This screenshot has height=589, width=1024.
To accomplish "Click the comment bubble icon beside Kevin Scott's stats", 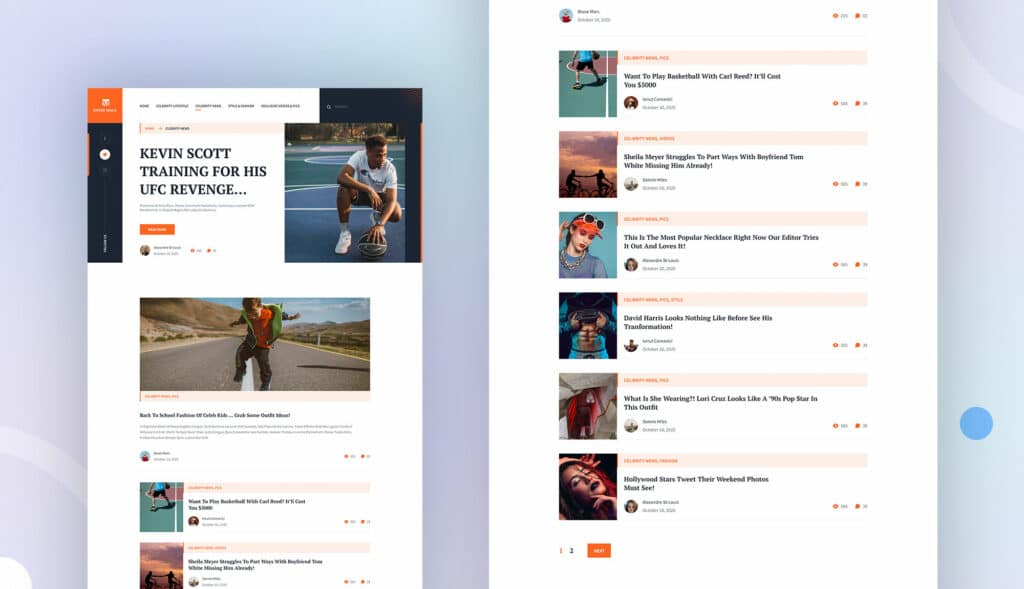I will [209, 250].
